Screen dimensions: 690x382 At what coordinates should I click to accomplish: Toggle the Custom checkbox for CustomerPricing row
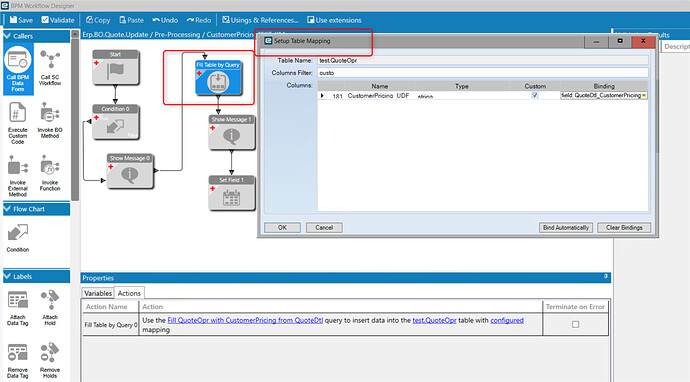click(x=535, y=95)
